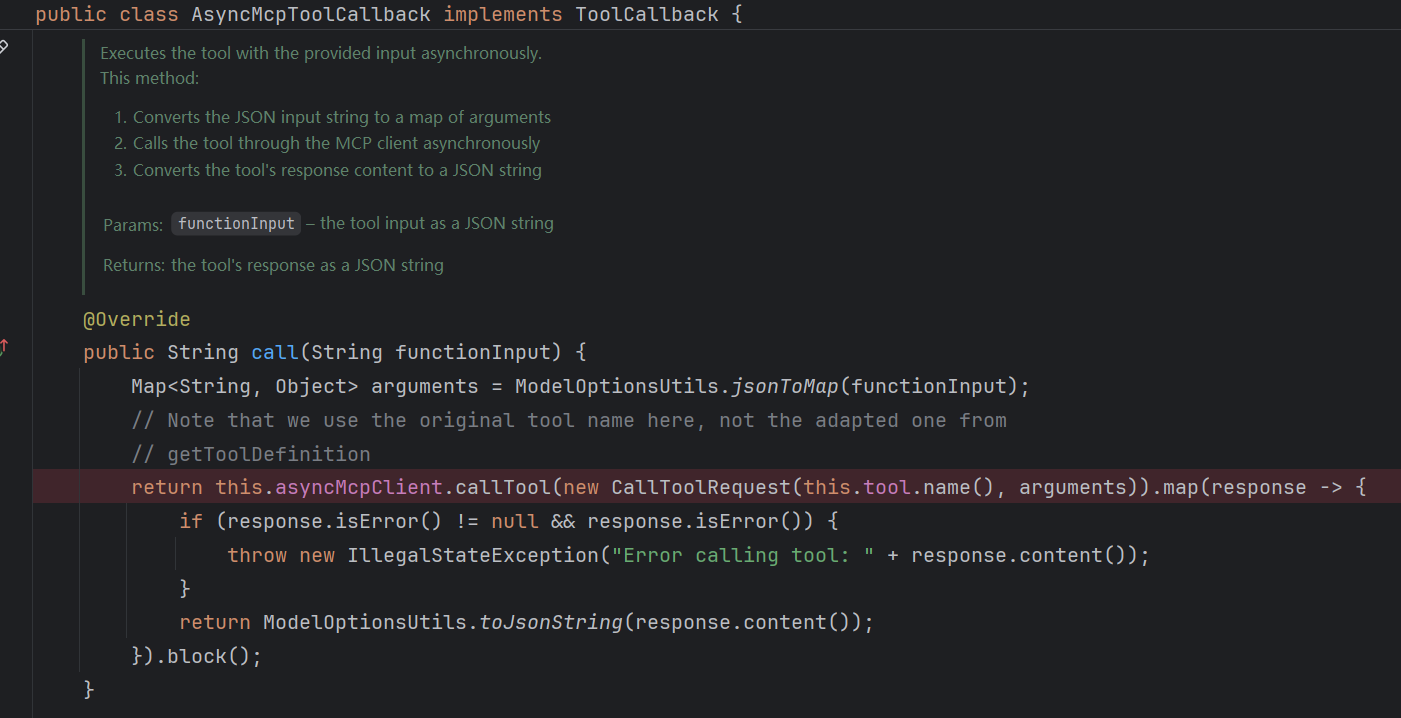Click the IllegalStateException class name

tap(473, 556)
